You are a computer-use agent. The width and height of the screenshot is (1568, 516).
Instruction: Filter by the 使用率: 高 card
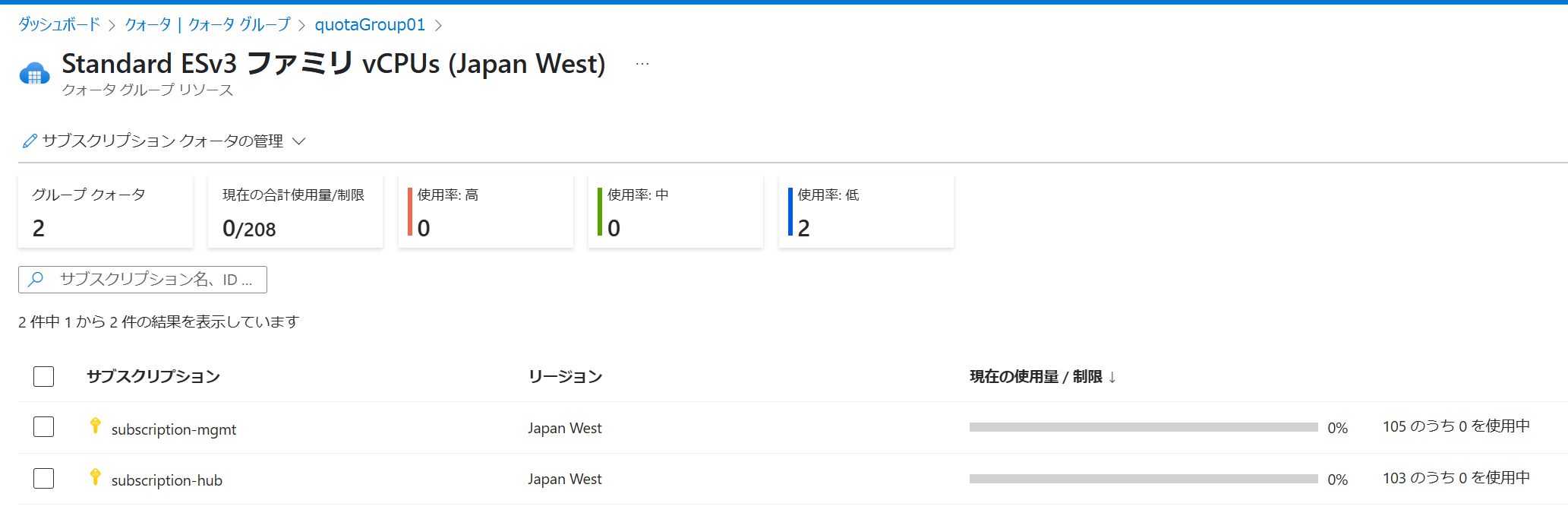click(x=486, y=211)
